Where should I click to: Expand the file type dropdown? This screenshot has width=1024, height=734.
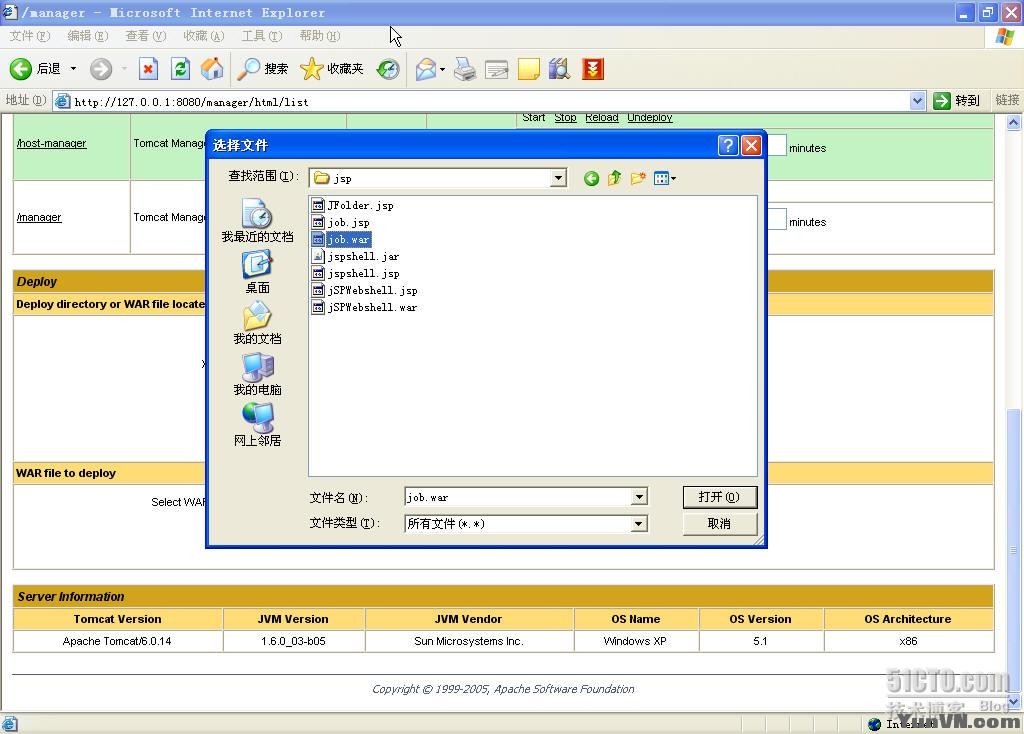(x=639, y=523)
